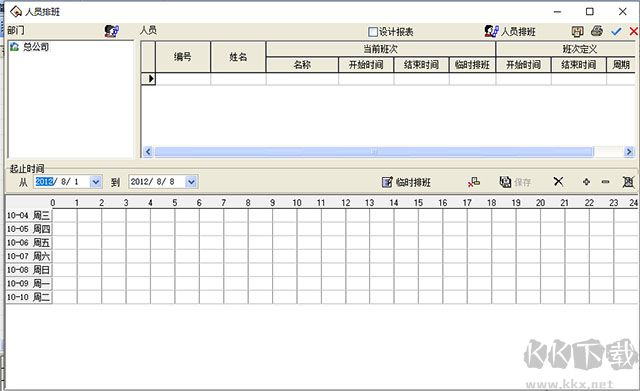
Task: Click hour 8 in the timeline header
Action: pos(248,203)
